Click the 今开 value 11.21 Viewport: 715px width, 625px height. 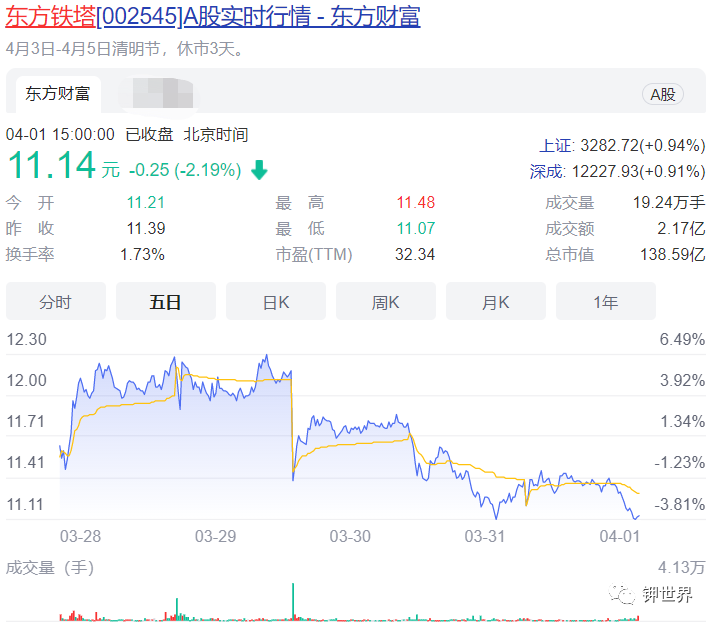click(x=146, y=202)
